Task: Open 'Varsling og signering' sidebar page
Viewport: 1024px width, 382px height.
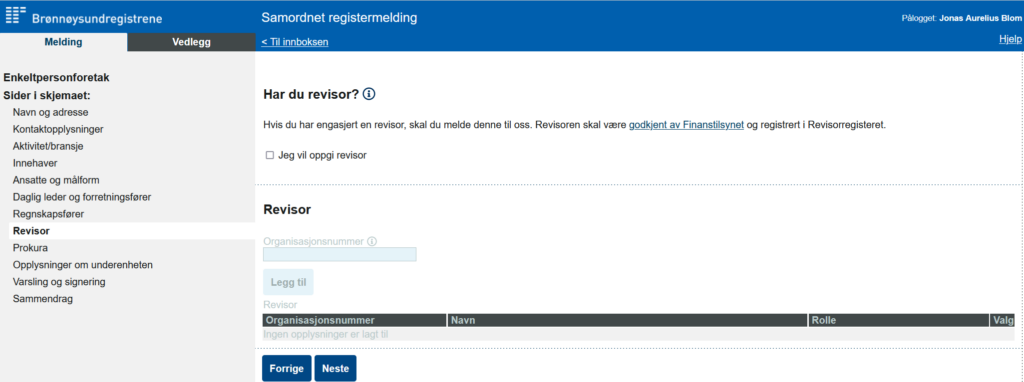Action: pos(59,281)
